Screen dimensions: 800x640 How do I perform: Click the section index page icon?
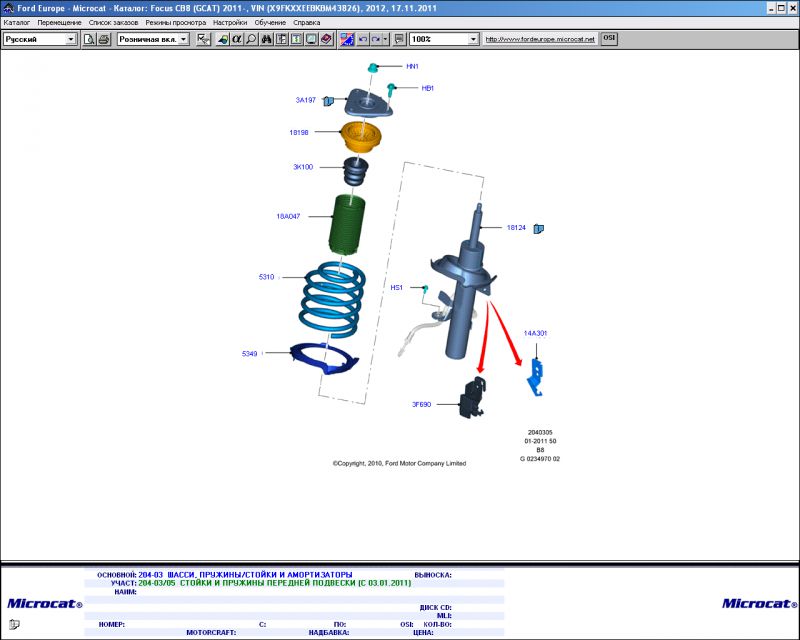282,39
